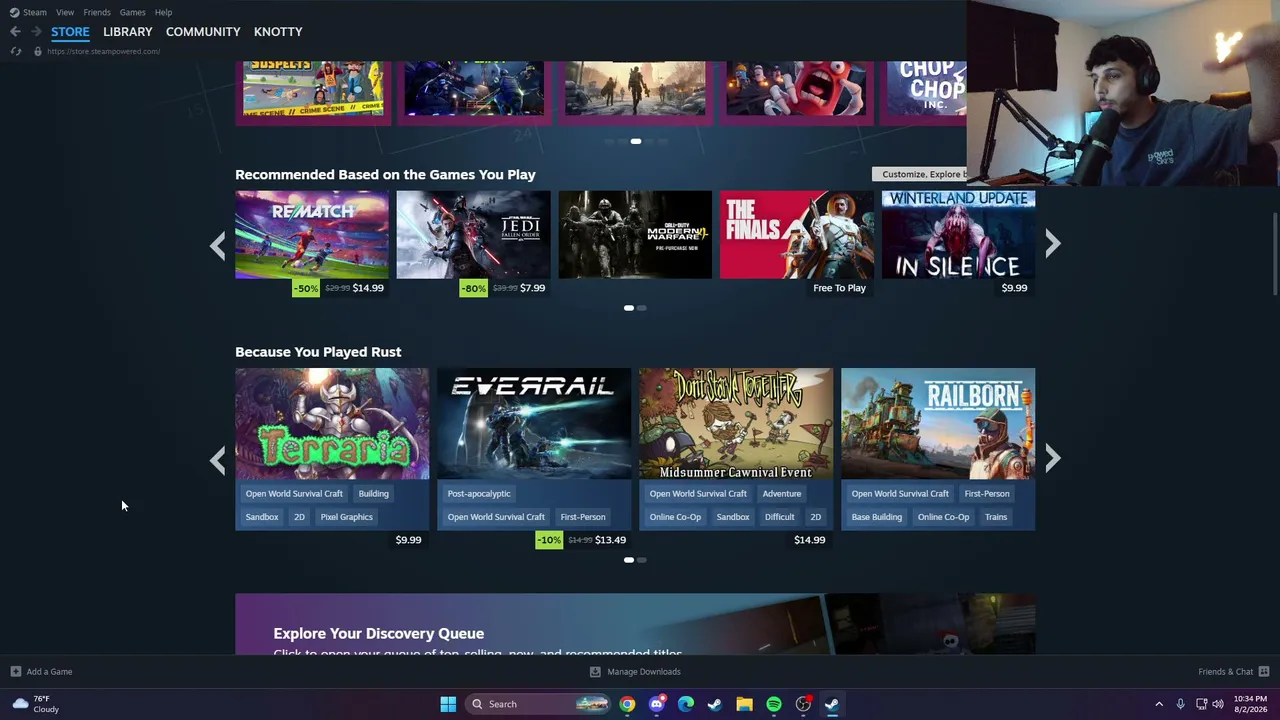Open Explore Your Discovery Queue banner
The width and height of the screenshot is (1280, 720).
coord(635,624)
